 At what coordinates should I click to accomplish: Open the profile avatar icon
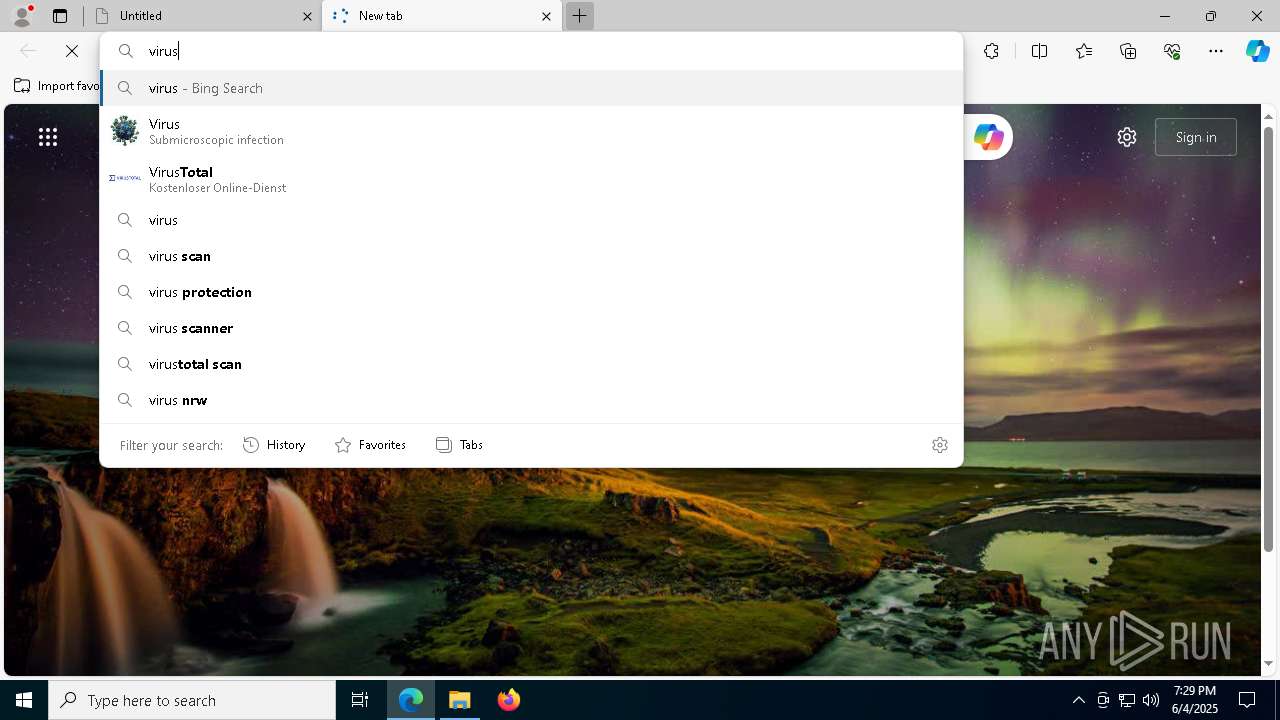tap(22, 16)
